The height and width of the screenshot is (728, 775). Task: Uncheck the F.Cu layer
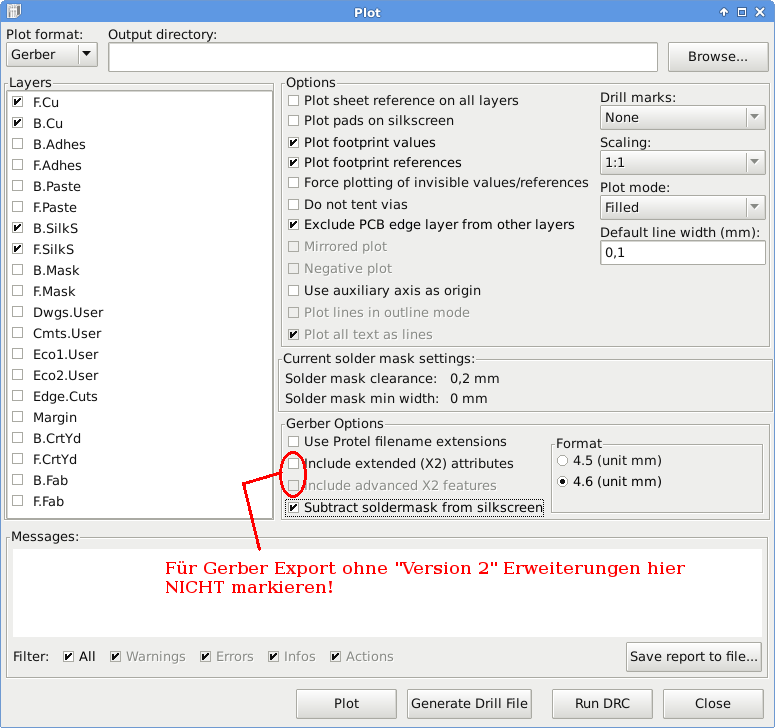click(x=18, y=102)
